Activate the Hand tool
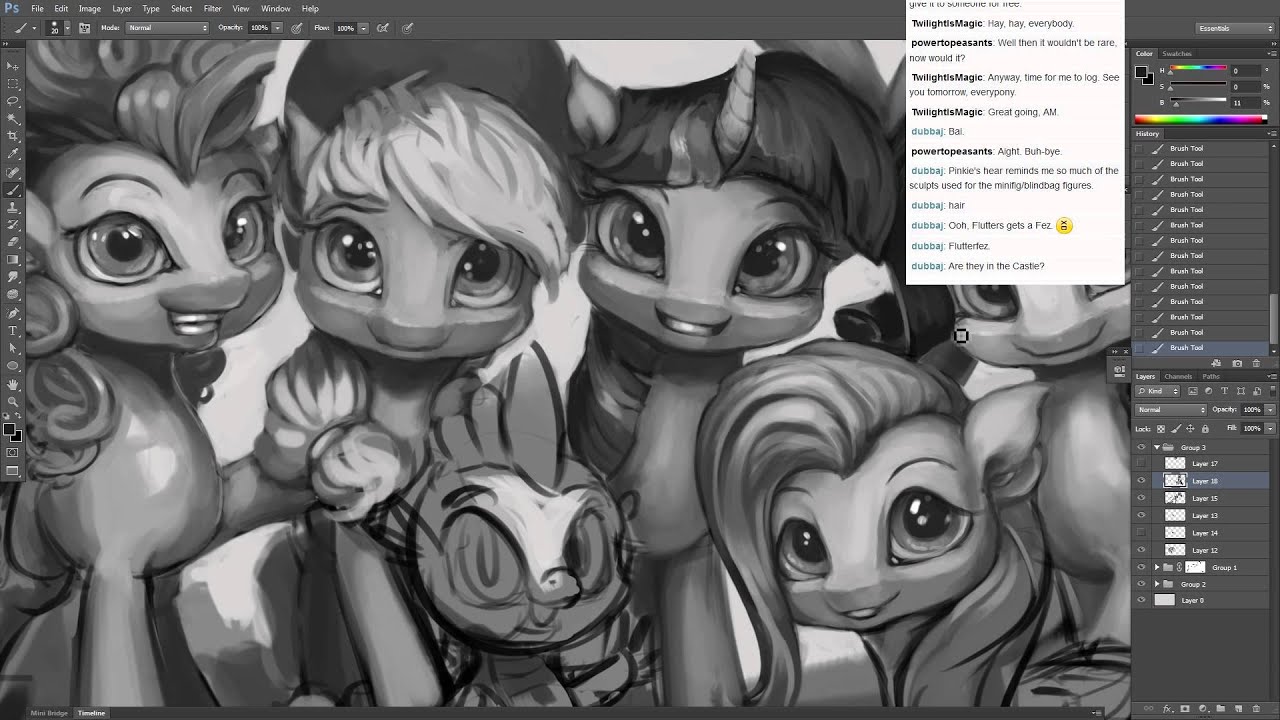This screenshot has height=720, width=1280. pos(13,384)
